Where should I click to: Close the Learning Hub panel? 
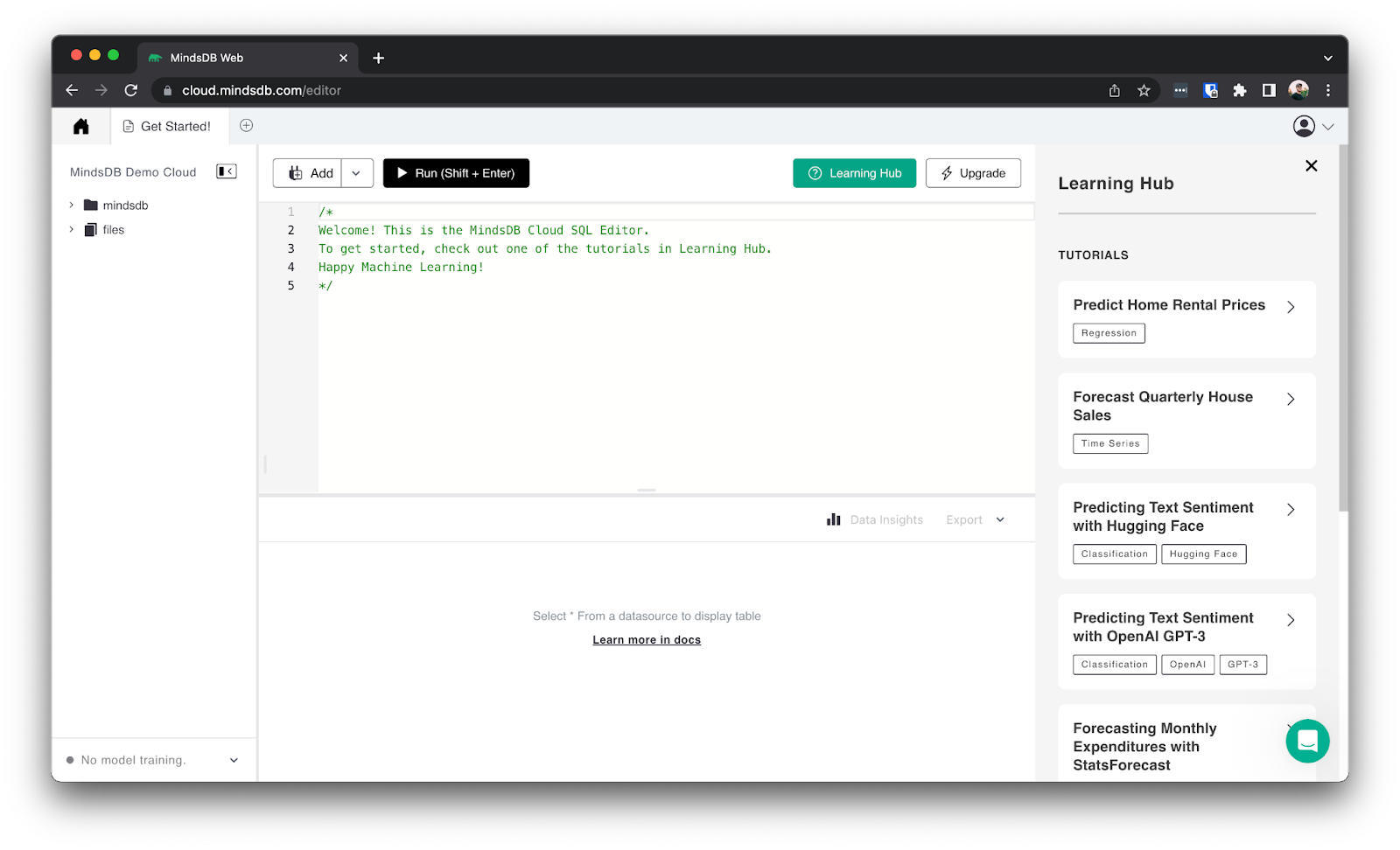[1311, 165]
